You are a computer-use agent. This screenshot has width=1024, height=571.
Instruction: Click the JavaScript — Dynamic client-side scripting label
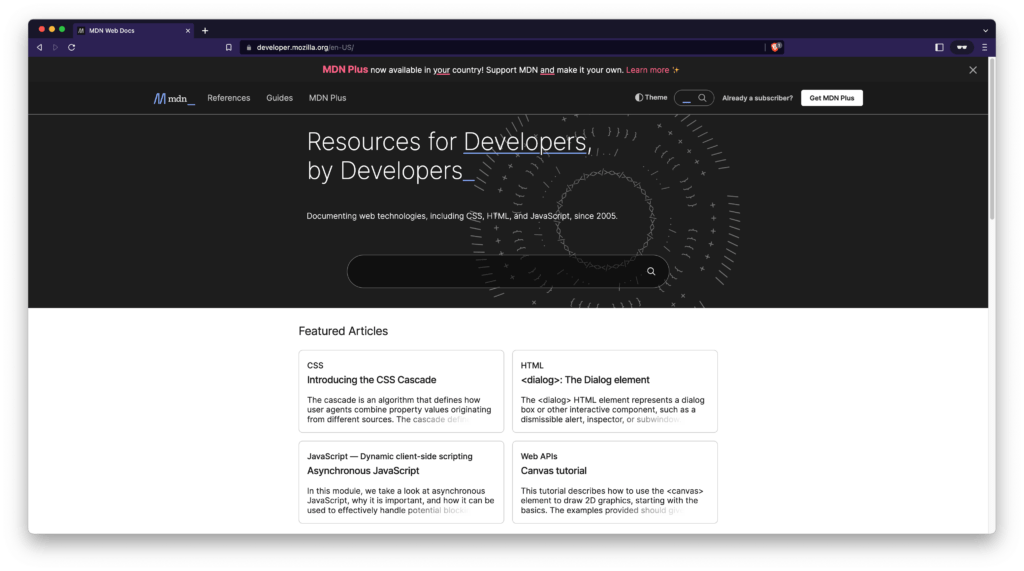pyautogui.click(x=389, y=456)
